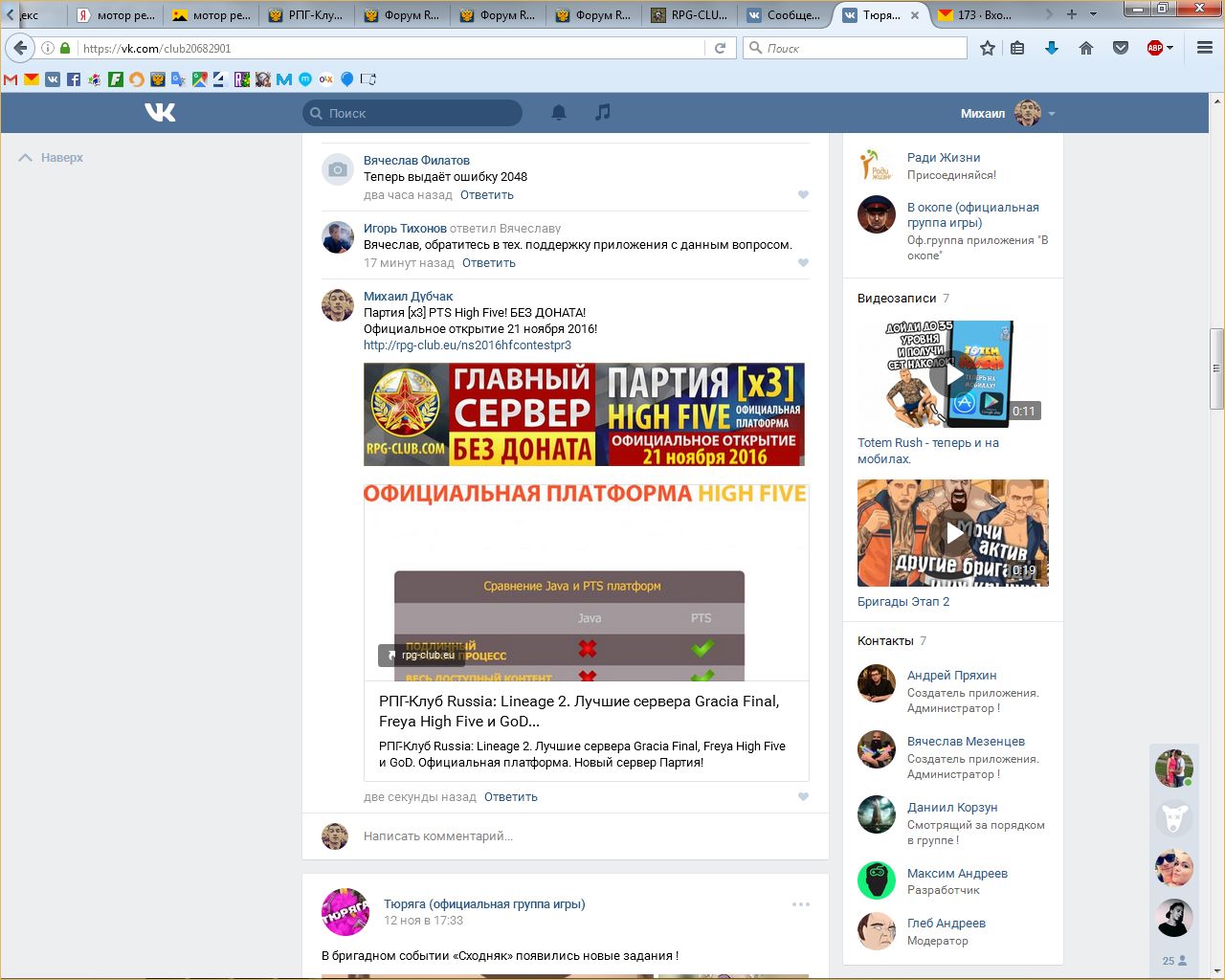Screen dimensions: 1225x980
Task: Click Firefox back arrow button
Action: 20,48
